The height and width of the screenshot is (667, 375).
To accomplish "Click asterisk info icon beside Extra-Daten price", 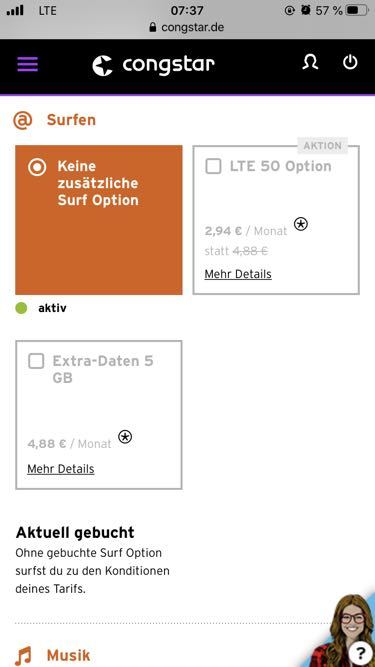I will [x=125, y=436].
